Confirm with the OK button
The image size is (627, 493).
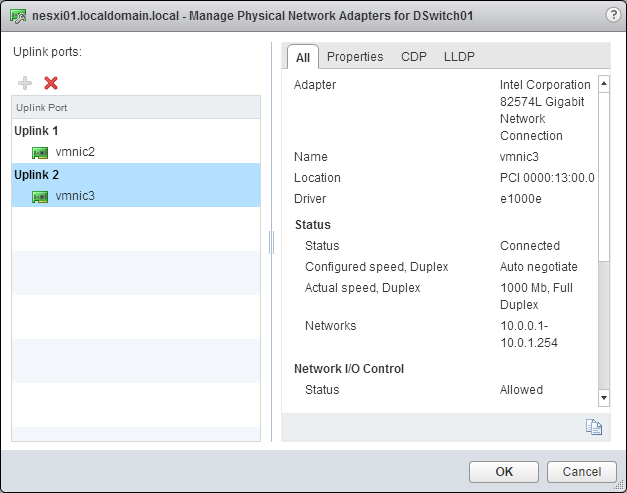click(x=504, y=472)
